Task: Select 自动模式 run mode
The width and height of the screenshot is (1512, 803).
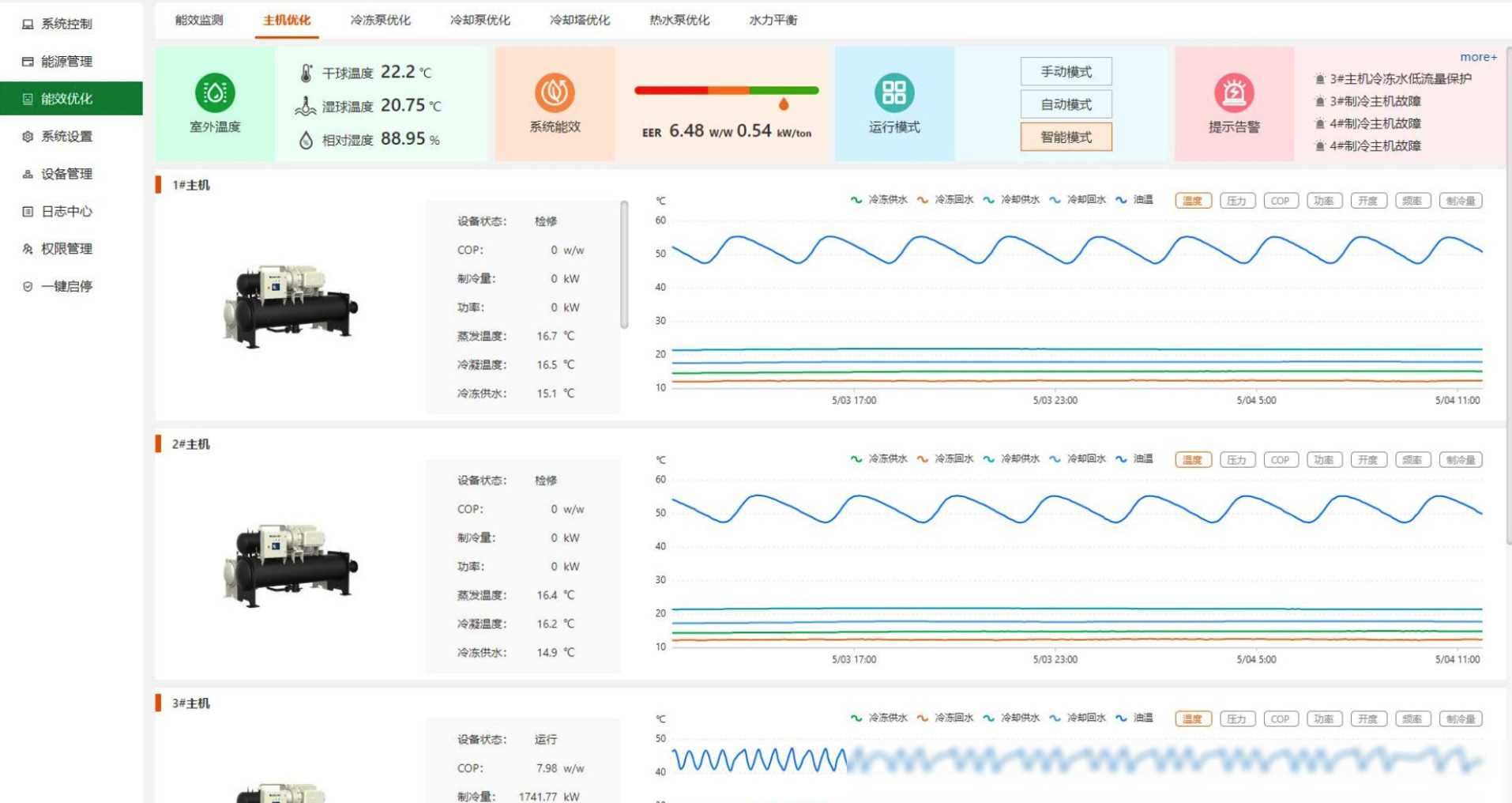Action: [1066, 104]
